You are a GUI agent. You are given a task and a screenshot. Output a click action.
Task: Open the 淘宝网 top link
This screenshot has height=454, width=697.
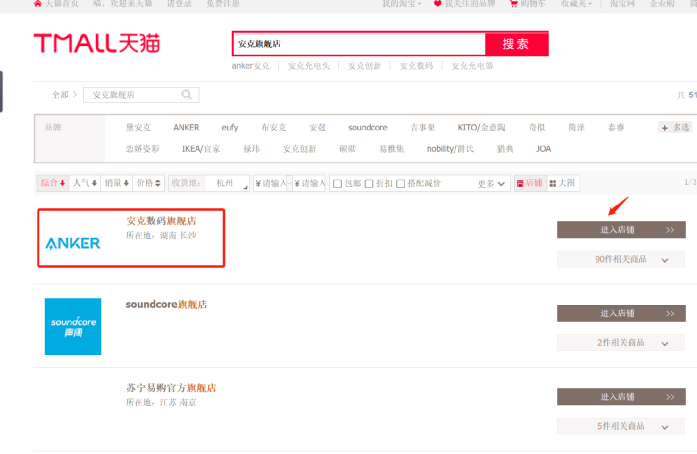[622, 4]
